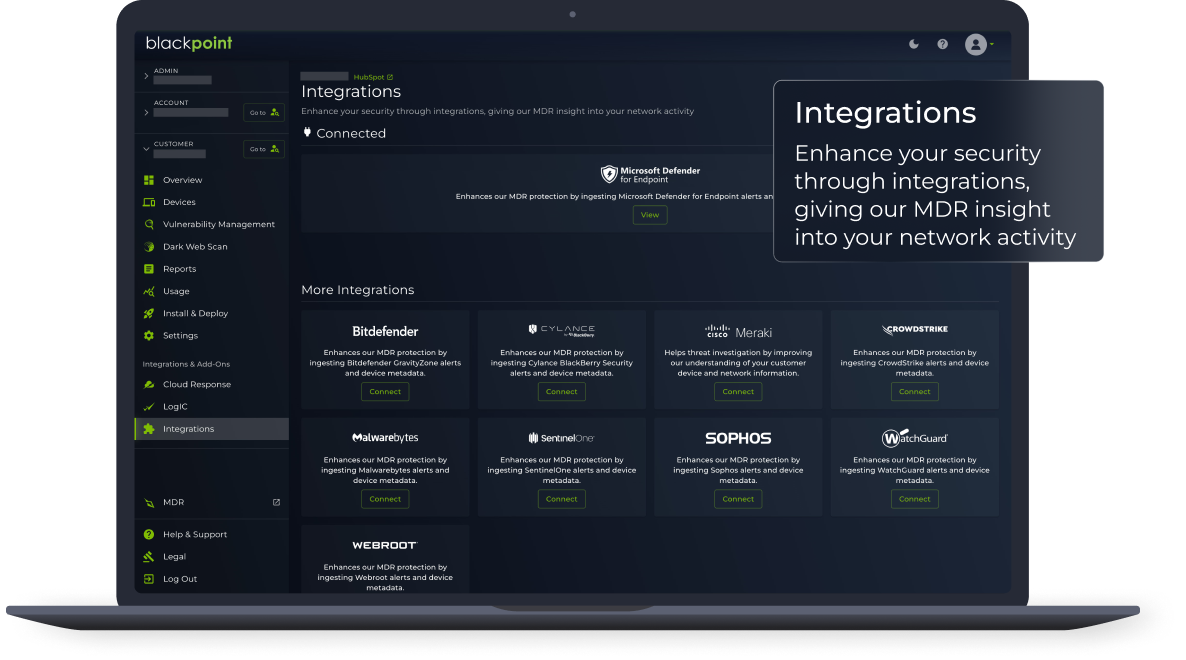The height and width of the screenshot is (660, 1186).
Task: Click the Microsoft Defender shield logo
Action: pyautogui.click(x=609, y=175)
